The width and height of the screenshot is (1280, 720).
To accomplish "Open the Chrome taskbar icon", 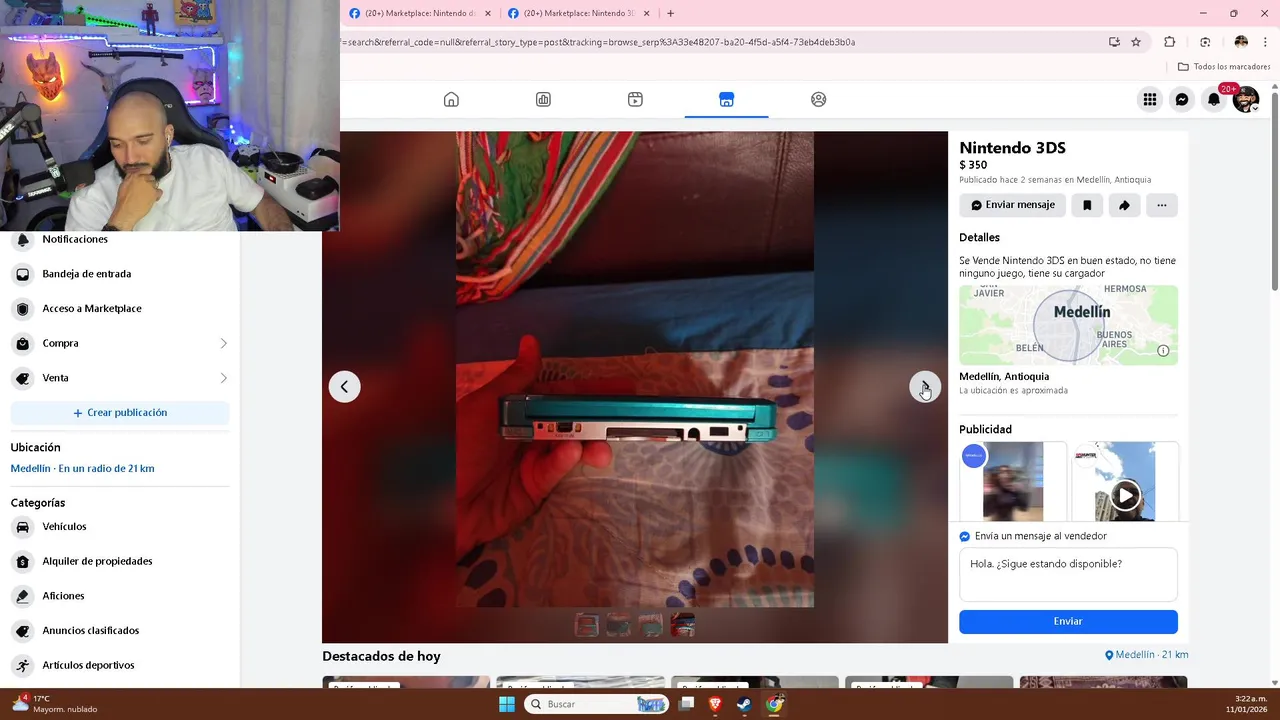I will 775,704.
